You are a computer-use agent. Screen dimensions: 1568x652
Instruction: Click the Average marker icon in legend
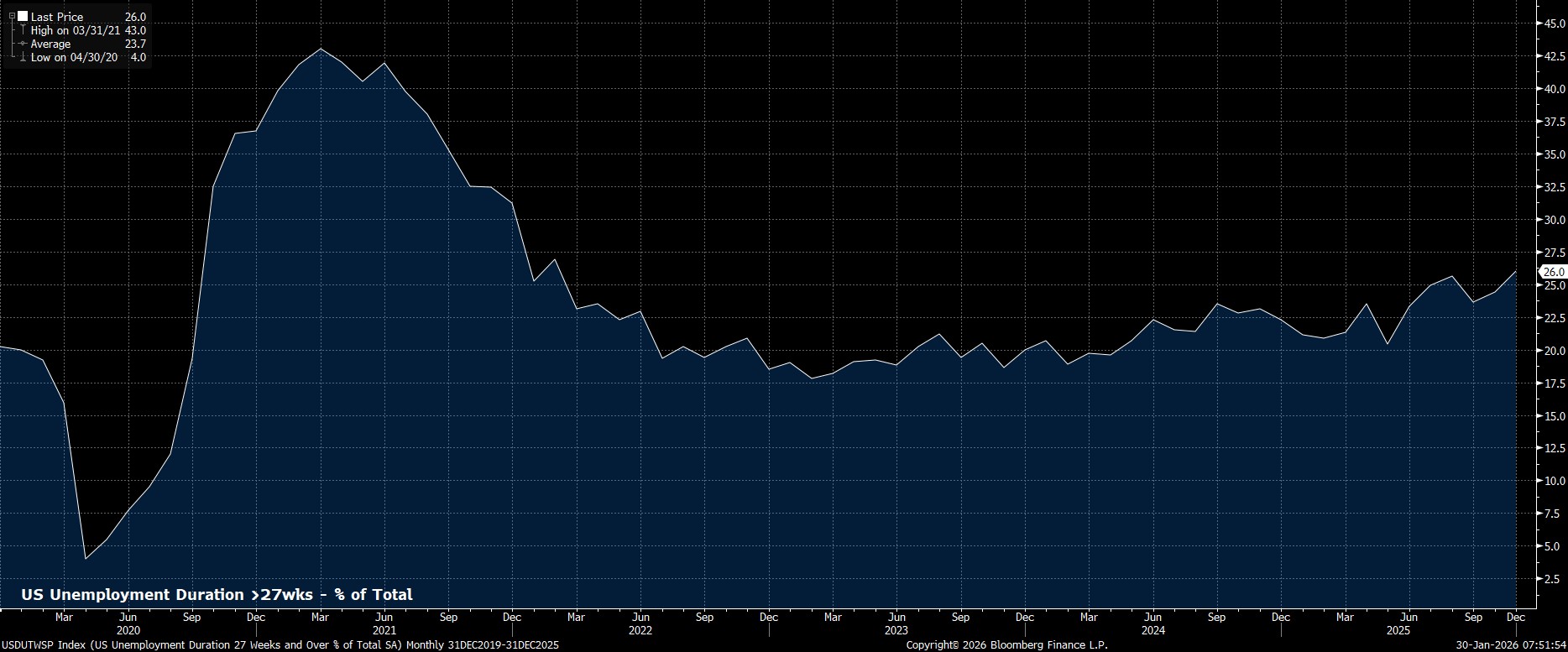pyautogui.click(x=23, y=44)
